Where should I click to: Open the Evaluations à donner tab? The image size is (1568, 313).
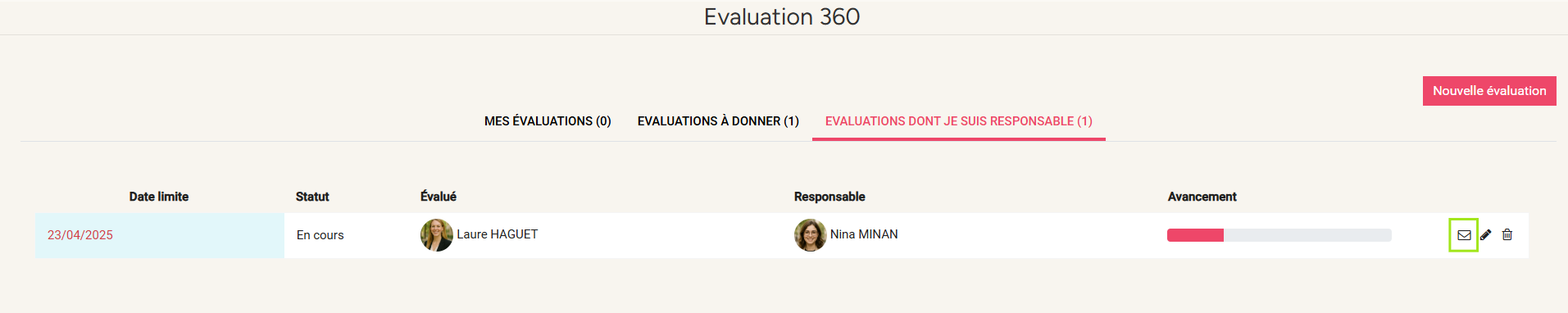[718, 121]
